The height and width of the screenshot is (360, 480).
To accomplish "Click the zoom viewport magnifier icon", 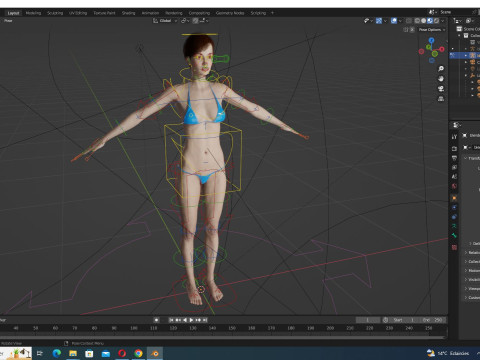I will pyautogui.click(x=441, y=69).
